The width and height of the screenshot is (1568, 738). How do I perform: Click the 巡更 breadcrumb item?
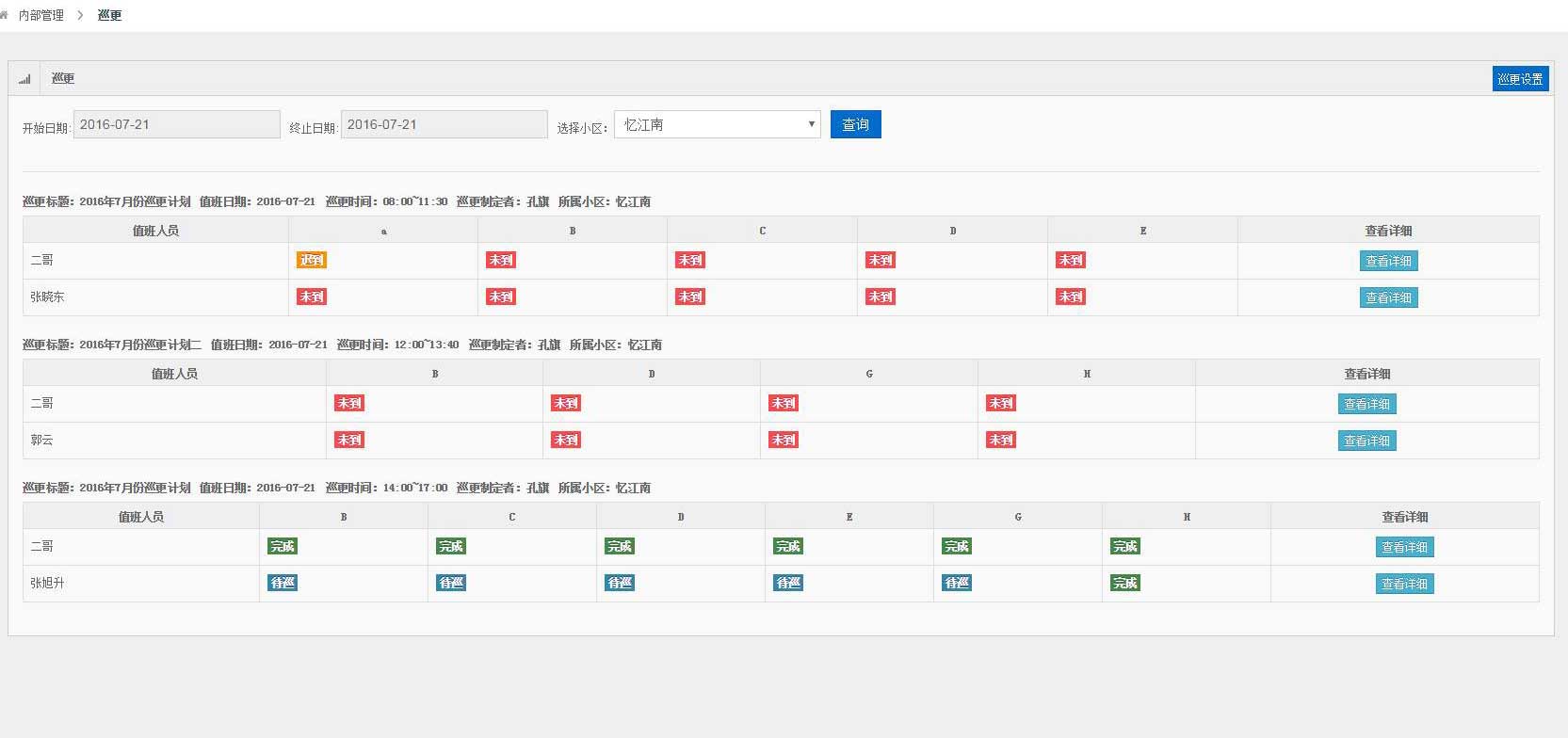click(x=110, y=15)
